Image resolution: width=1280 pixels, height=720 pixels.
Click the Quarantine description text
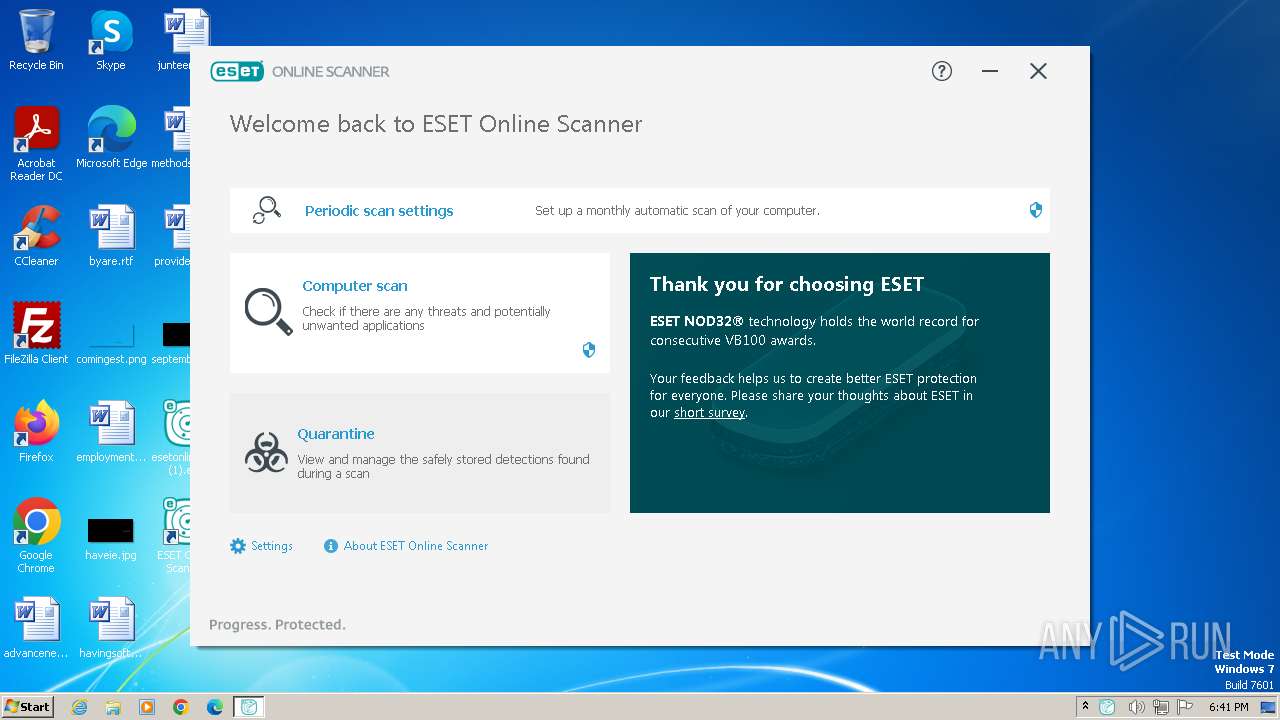[443, 466]
